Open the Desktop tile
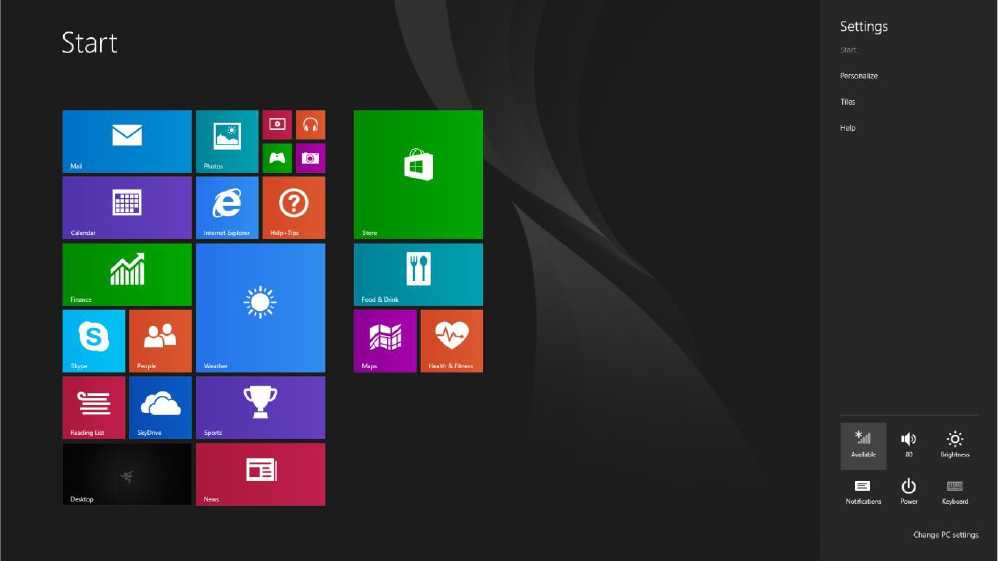 tap(127, 474)
